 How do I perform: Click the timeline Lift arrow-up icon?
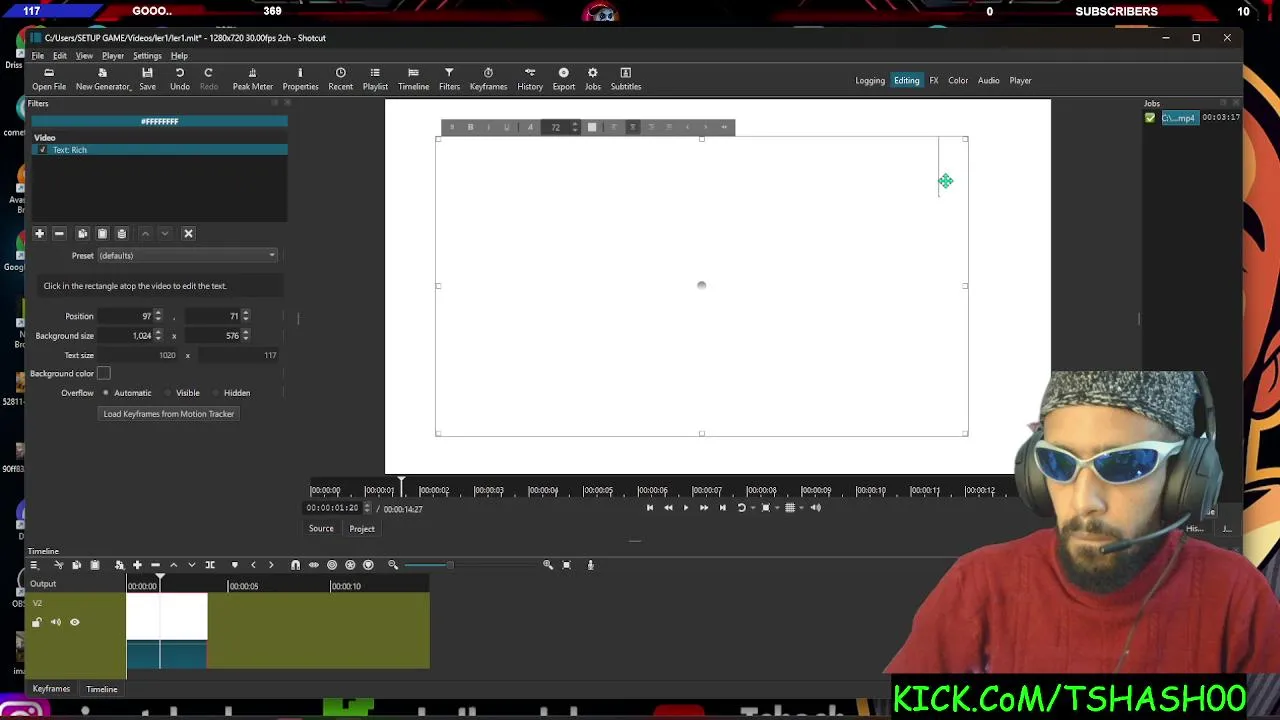click(x=173, y=565)
